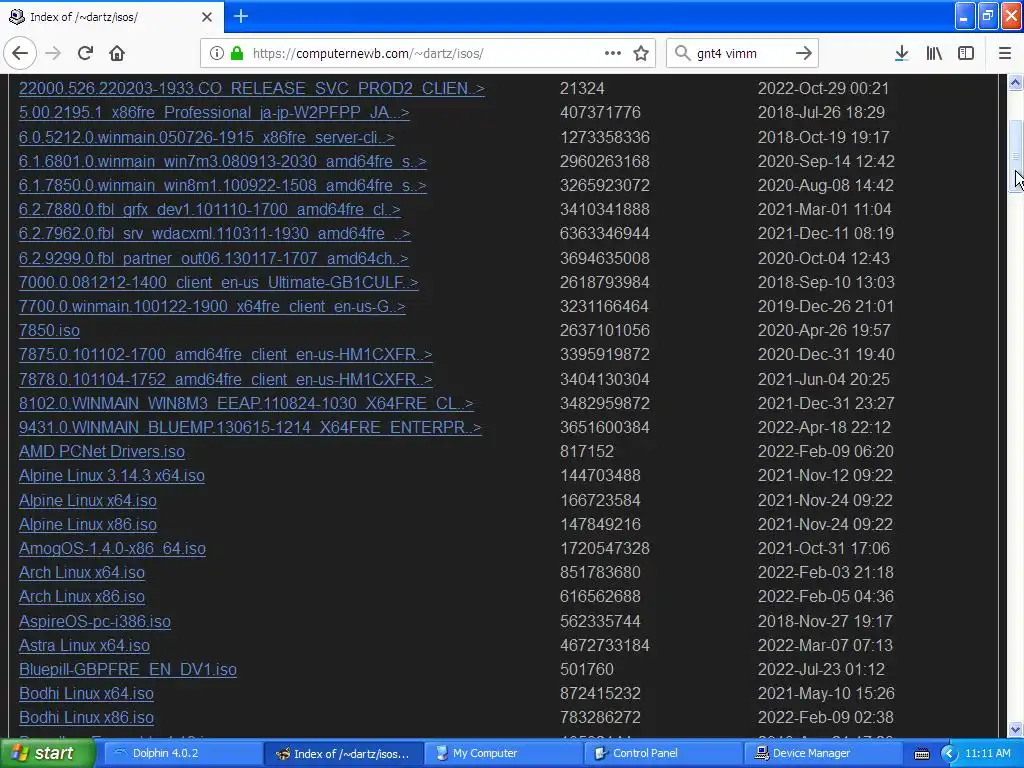Open the 6.2.9299.0.fbl_partner_out06 link
Screen dimensions: 1024x768
[214, 258]
